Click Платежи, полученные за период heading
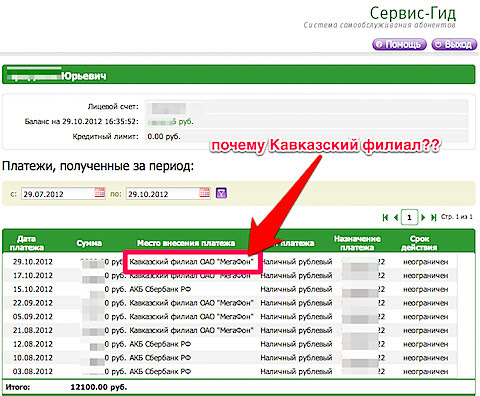 click(98, 166)
